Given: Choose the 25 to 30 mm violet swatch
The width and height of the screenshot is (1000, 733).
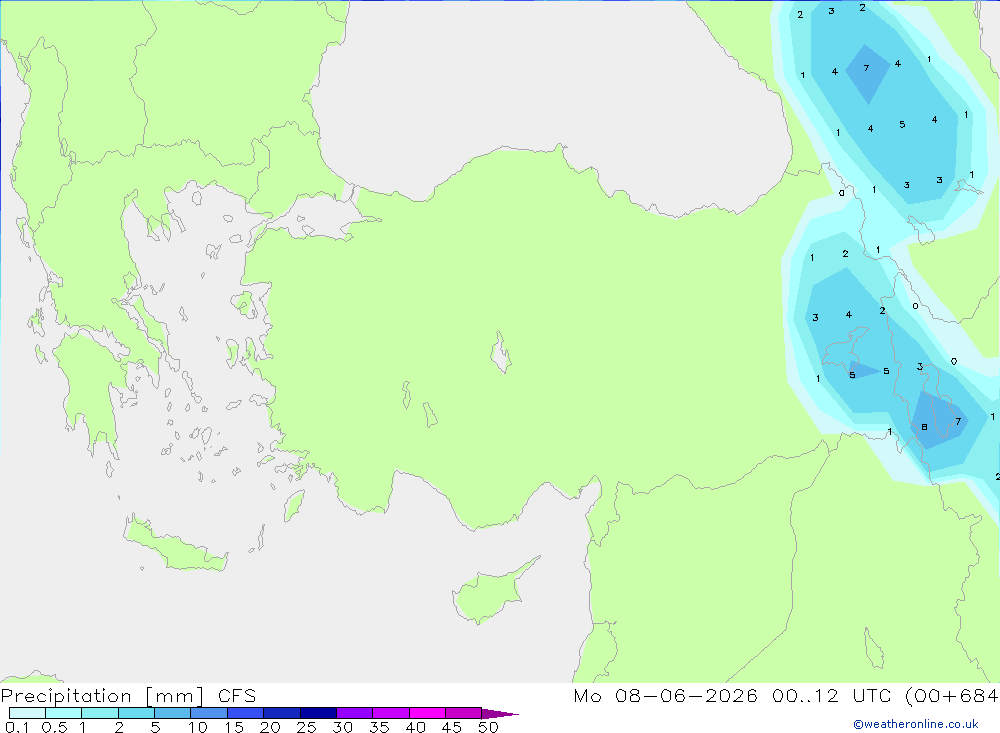Looking at the screenshot, I should [319, 713].
